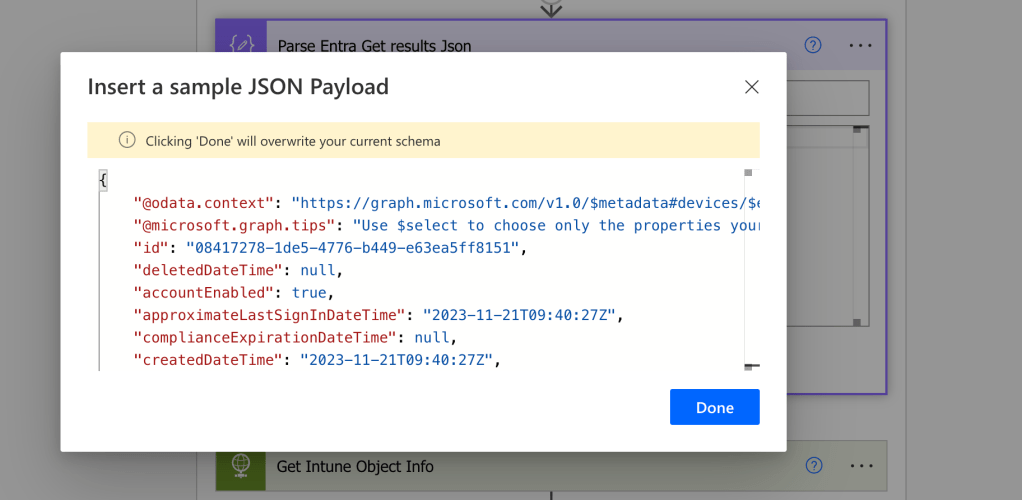Screen dimensions: 1022x500
Task: Click the Parse JSON curly braces action icon
Action: tap(241, 45)
